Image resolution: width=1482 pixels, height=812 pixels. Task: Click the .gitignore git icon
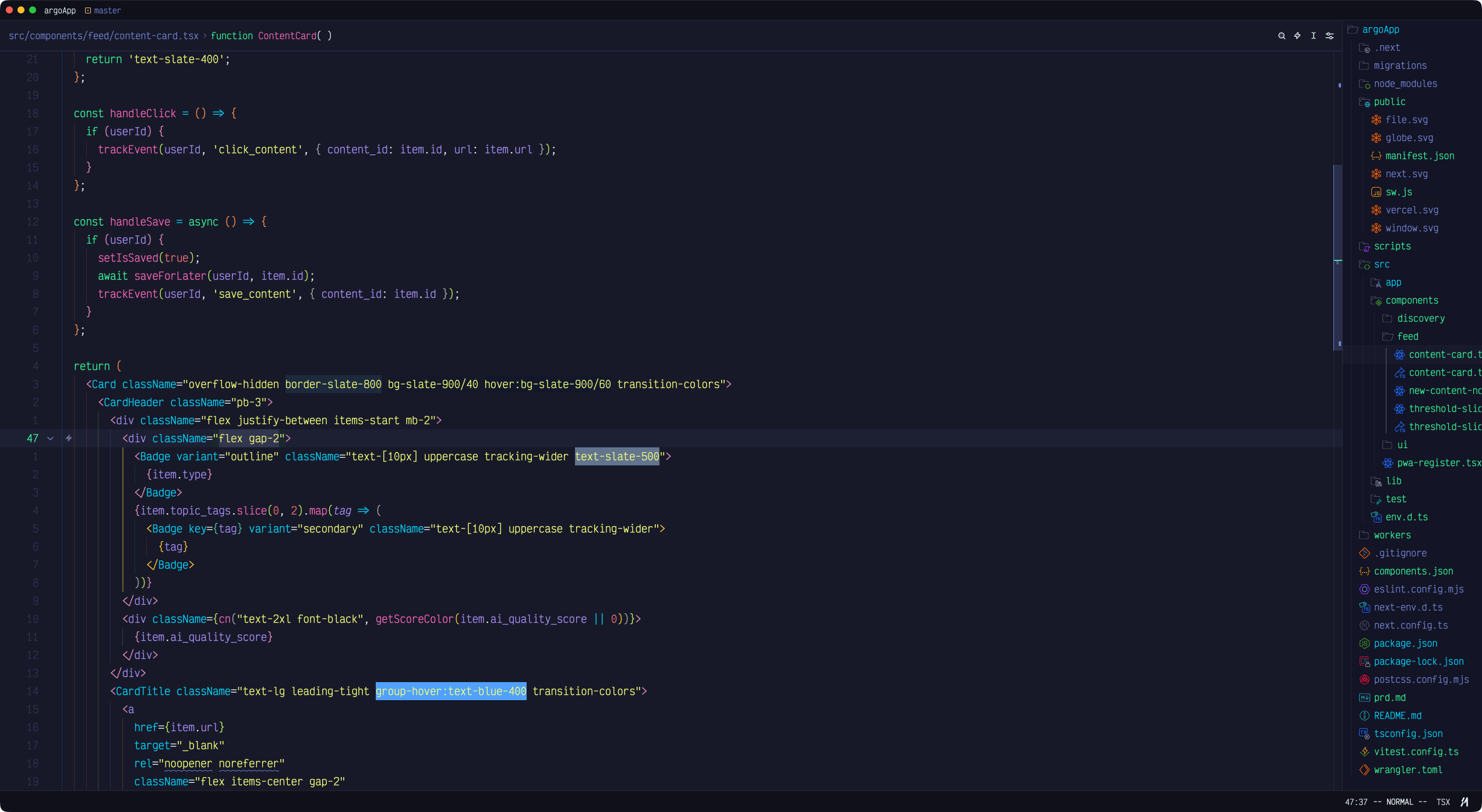coord(1364,553)
